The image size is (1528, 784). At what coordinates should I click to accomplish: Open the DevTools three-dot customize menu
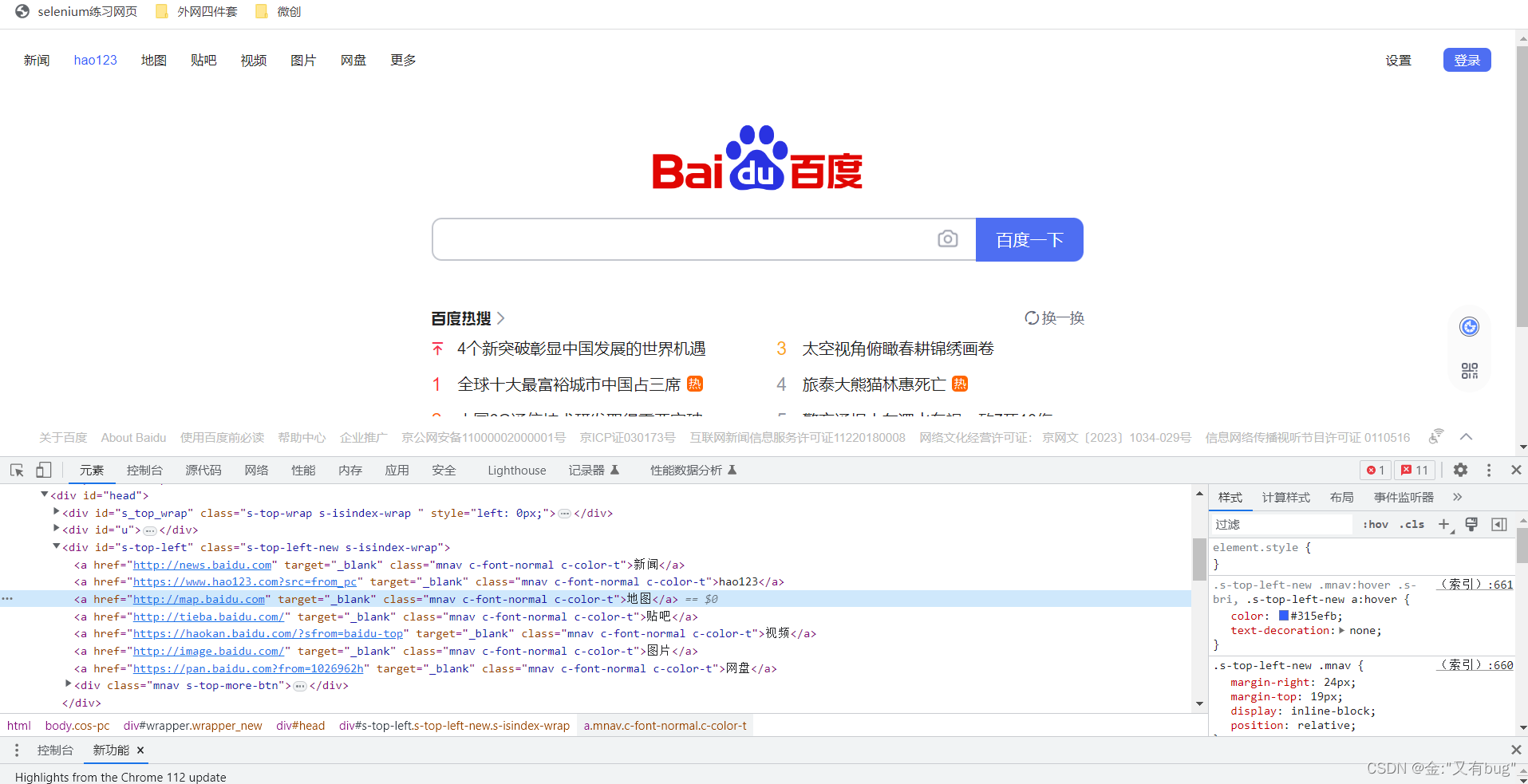tap(1488, 471)
